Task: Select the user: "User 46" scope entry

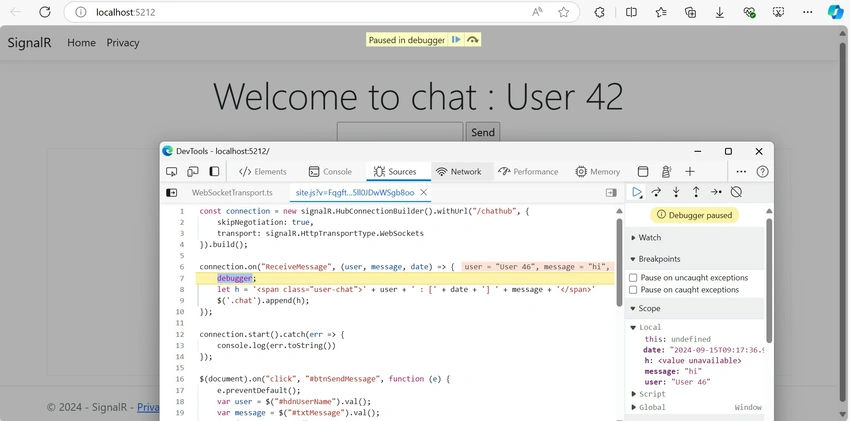Action: click(678, 382)
